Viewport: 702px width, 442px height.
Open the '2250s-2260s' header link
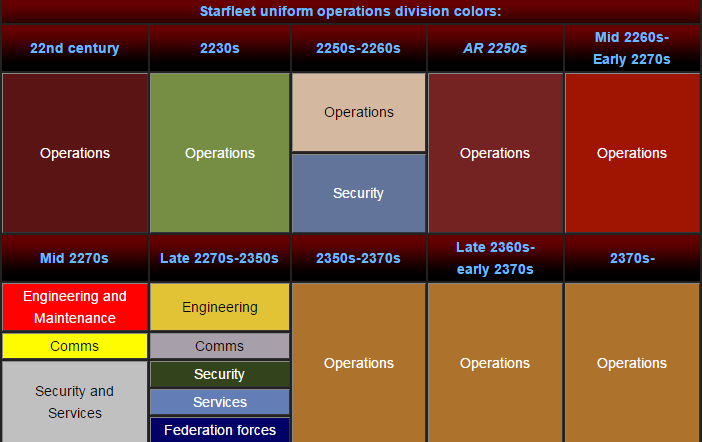tap(358, 48)
